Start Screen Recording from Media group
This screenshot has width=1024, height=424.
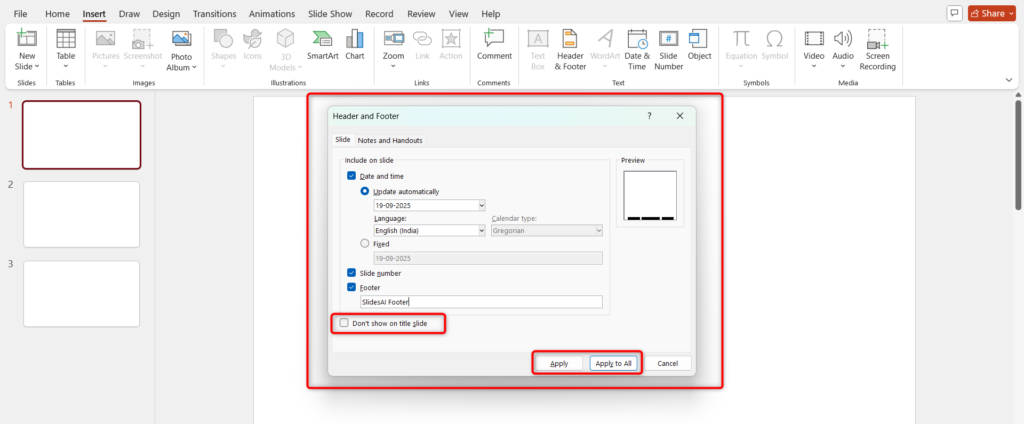point(879,48)
